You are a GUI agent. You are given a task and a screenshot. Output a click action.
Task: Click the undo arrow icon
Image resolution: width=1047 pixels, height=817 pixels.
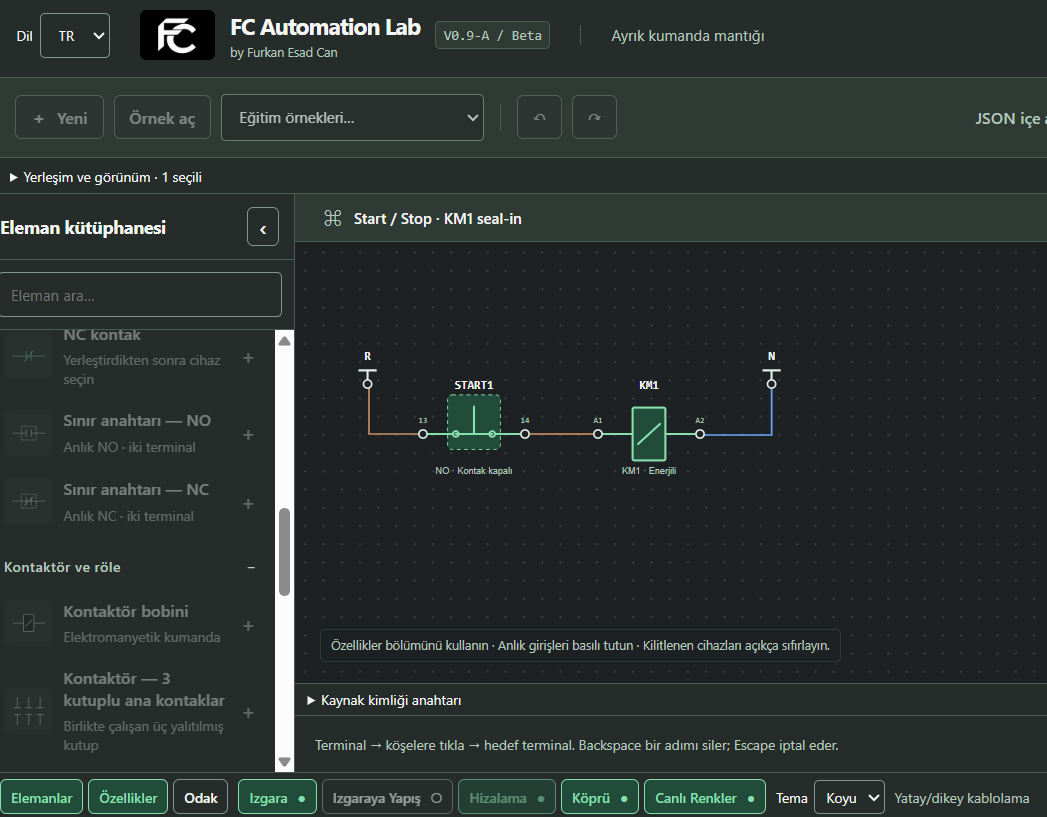click(x=540, y=117)
